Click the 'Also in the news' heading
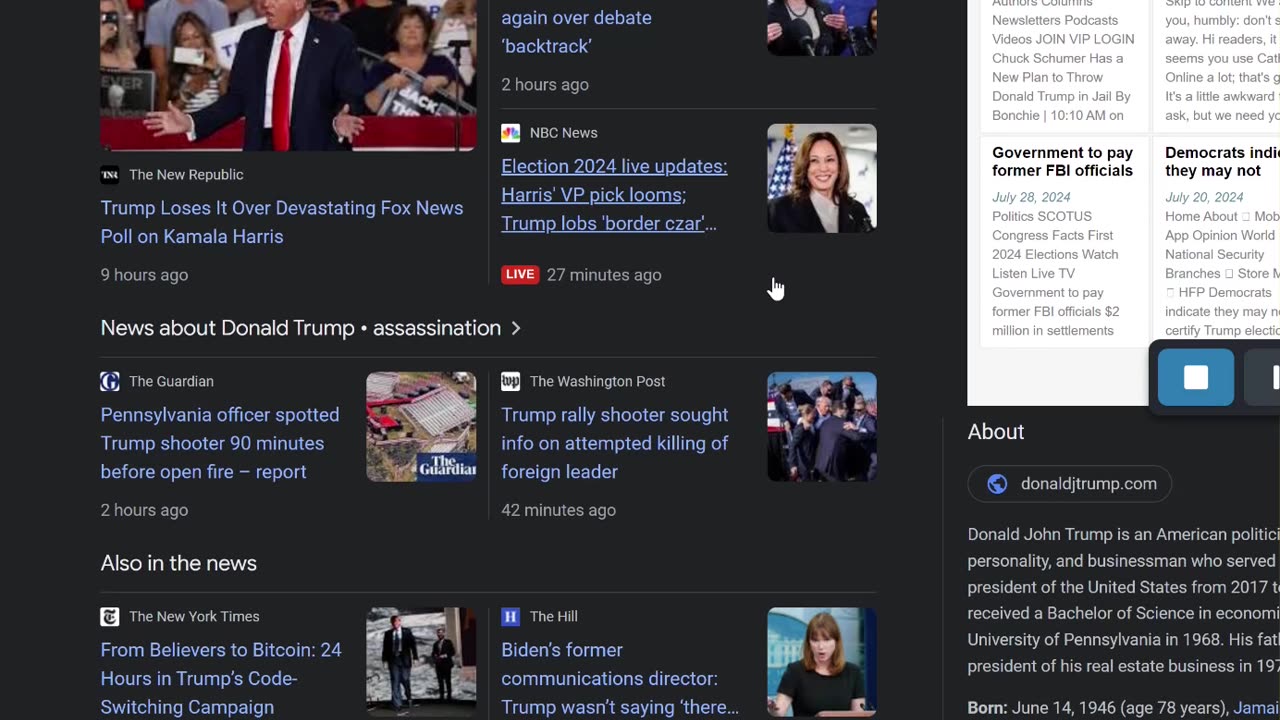The height and width of the screenshot is (720, 1280). click(x=179, y=563)
